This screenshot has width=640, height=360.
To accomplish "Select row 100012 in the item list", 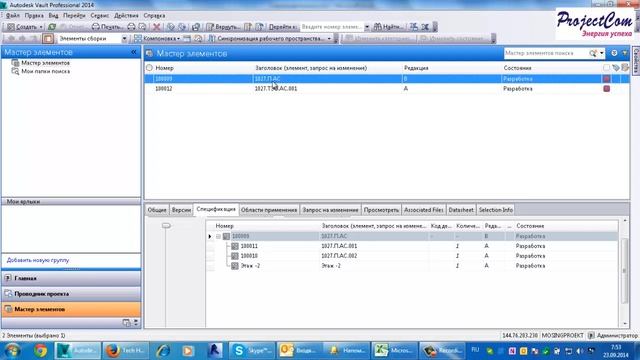I will [387, 89].
